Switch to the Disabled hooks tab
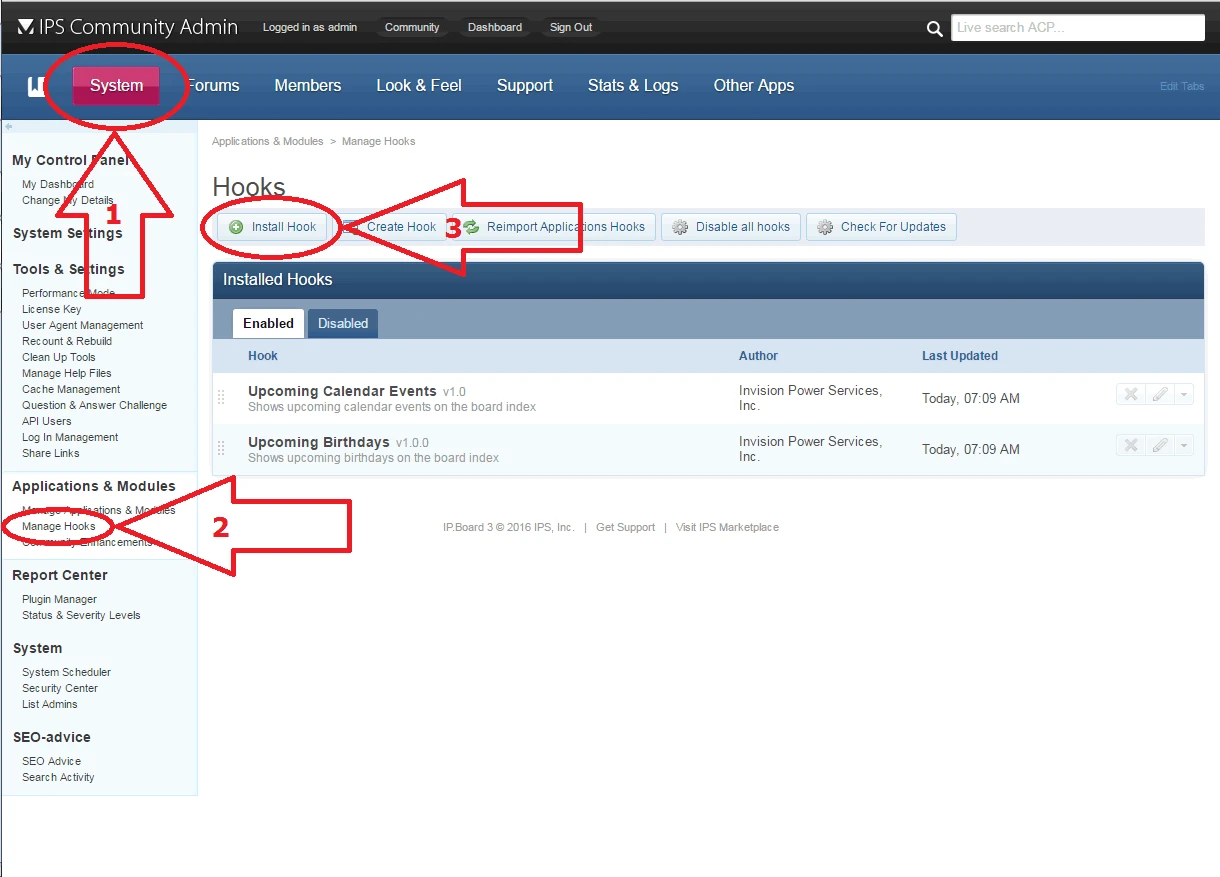The height and width of the screenshot is (877, 1220). pos(343,323)
